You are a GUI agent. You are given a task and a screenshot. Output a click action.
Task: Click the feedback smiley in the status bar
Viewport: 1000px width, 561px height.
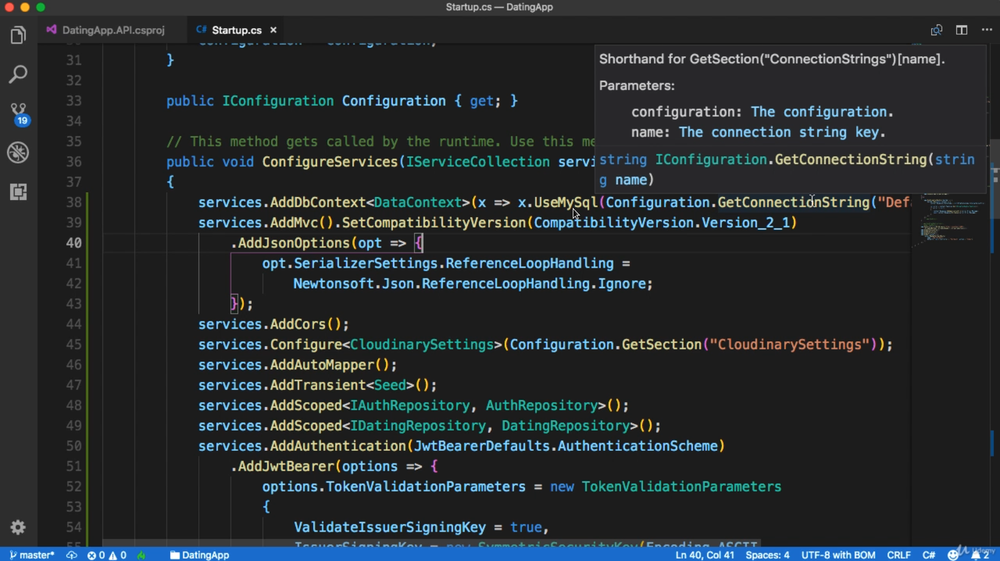coord(953,555)
